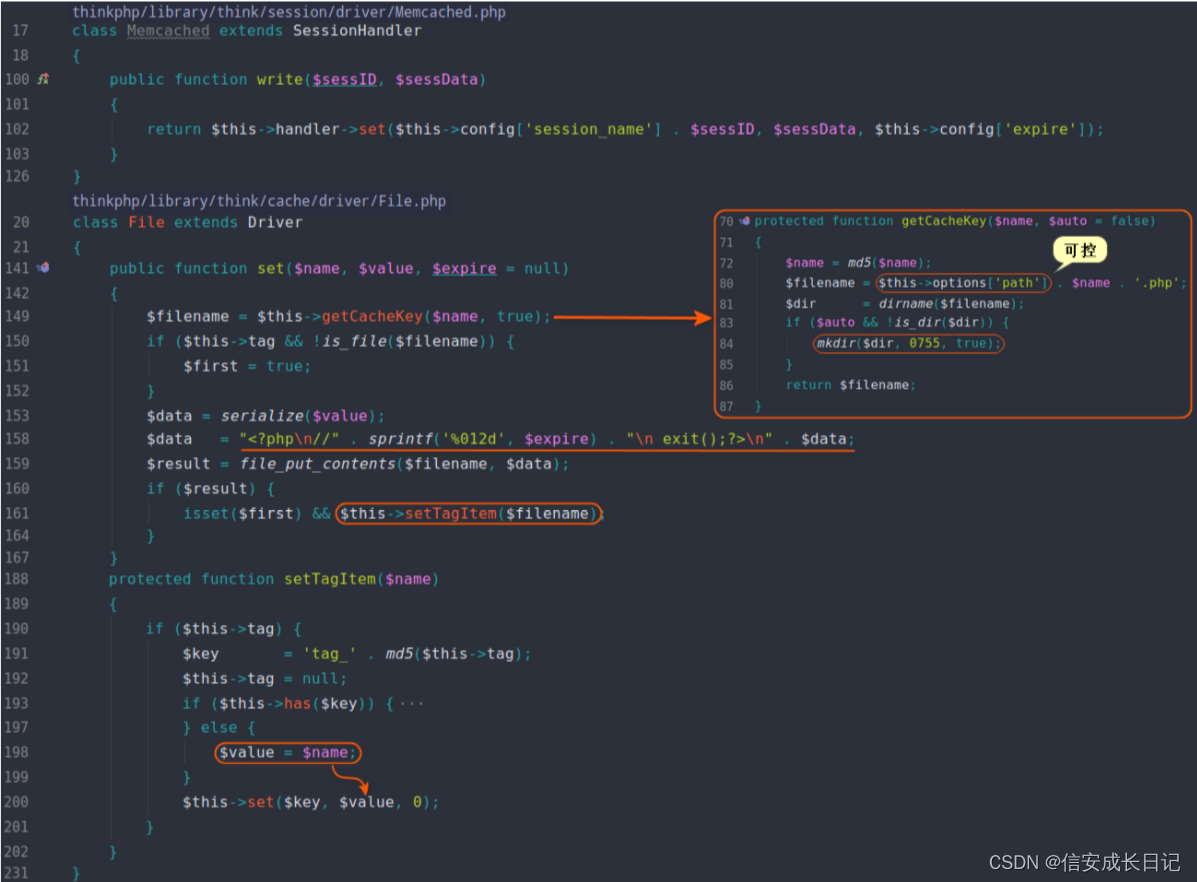Viewport: 1197px width, 882px height.
Task: Click mkdir on line 84
Action: point(836,344)
